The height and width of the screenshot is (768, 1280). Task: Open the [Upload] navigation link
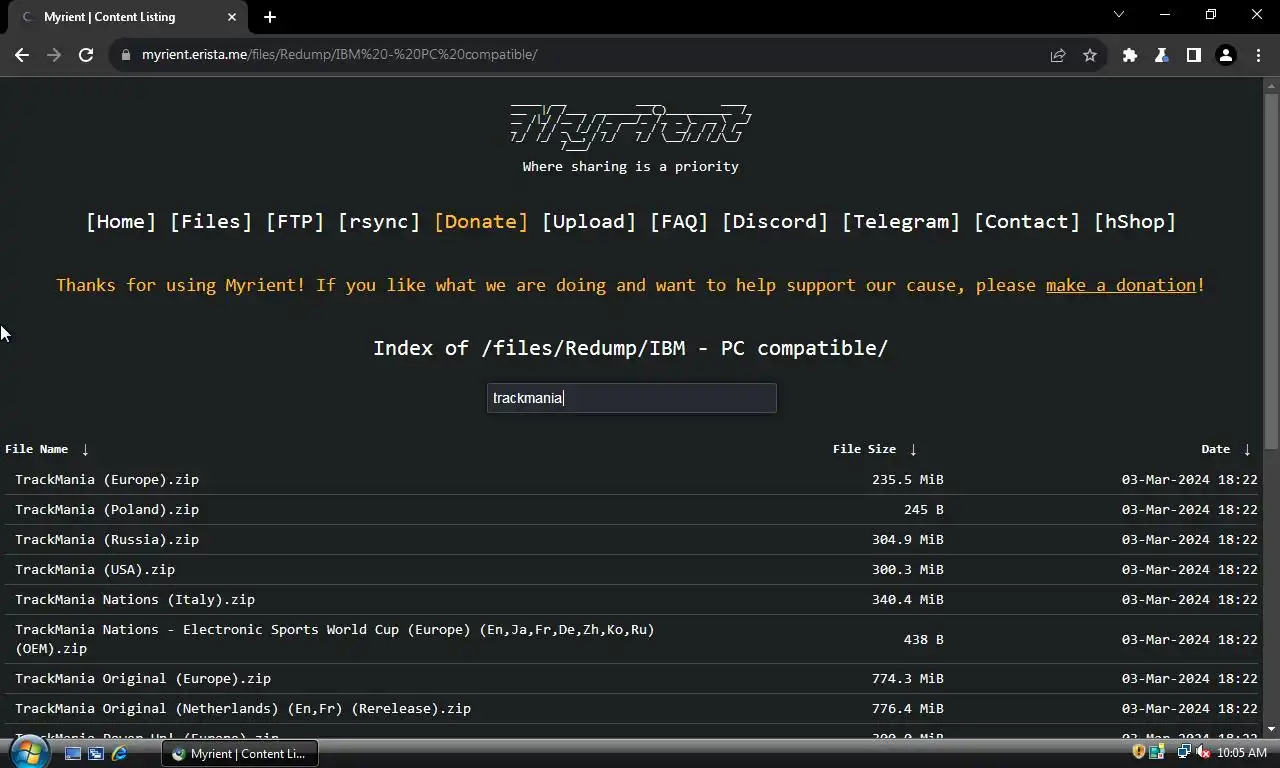589,222
